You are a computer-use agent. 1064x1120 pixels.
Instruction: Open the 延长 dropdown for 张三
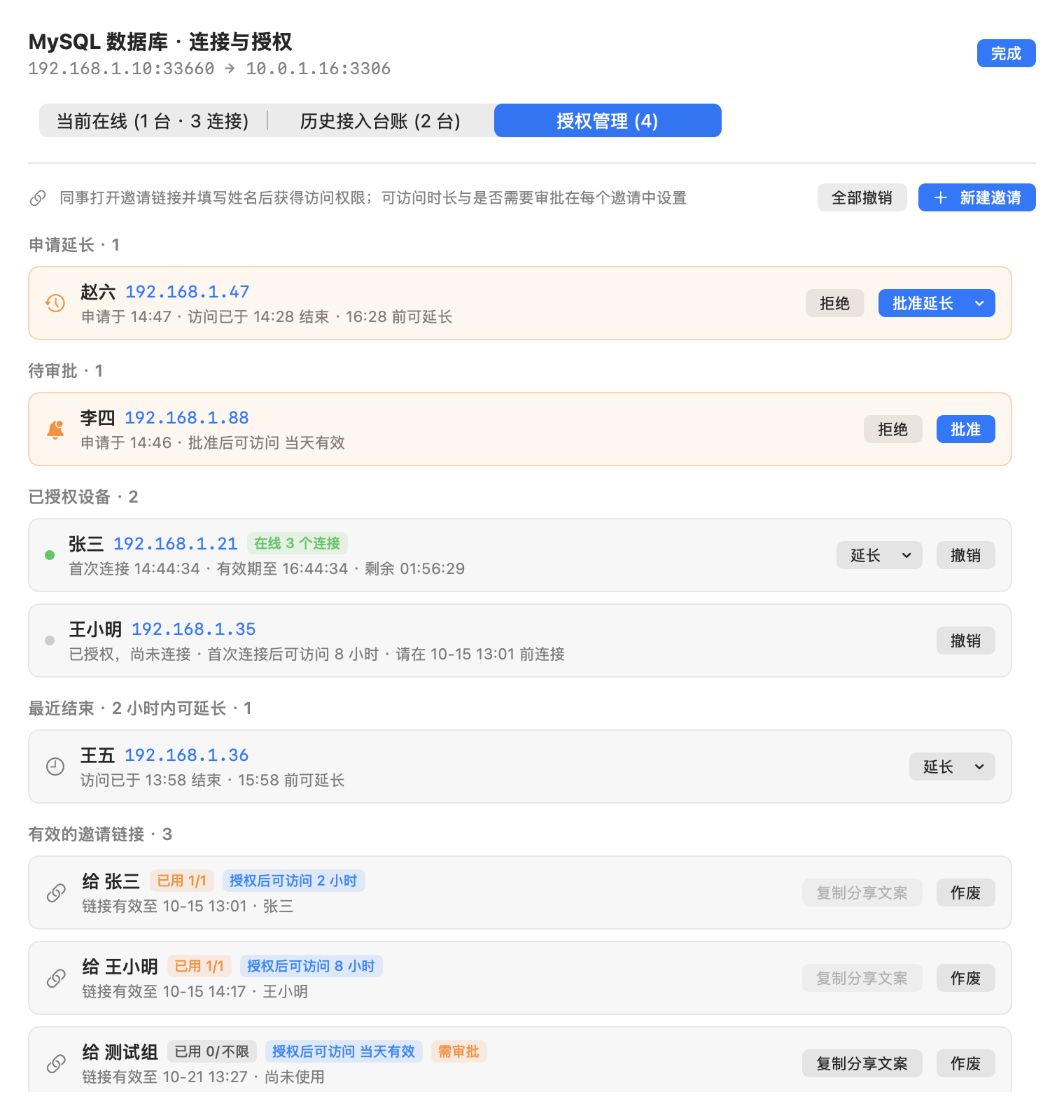(x=879, y=555)
